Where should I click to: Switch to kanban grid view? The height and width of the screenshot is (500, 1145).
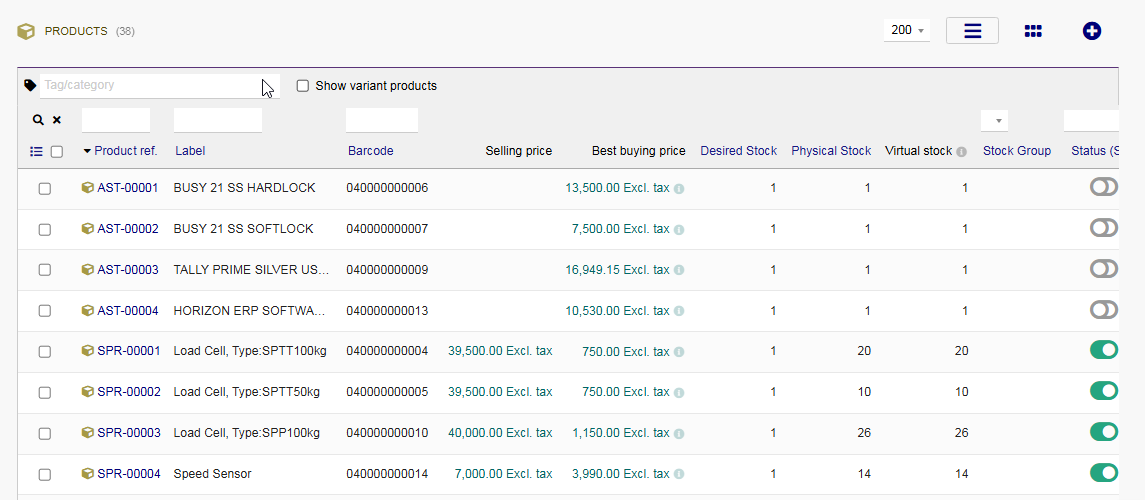coord(1033,31)
